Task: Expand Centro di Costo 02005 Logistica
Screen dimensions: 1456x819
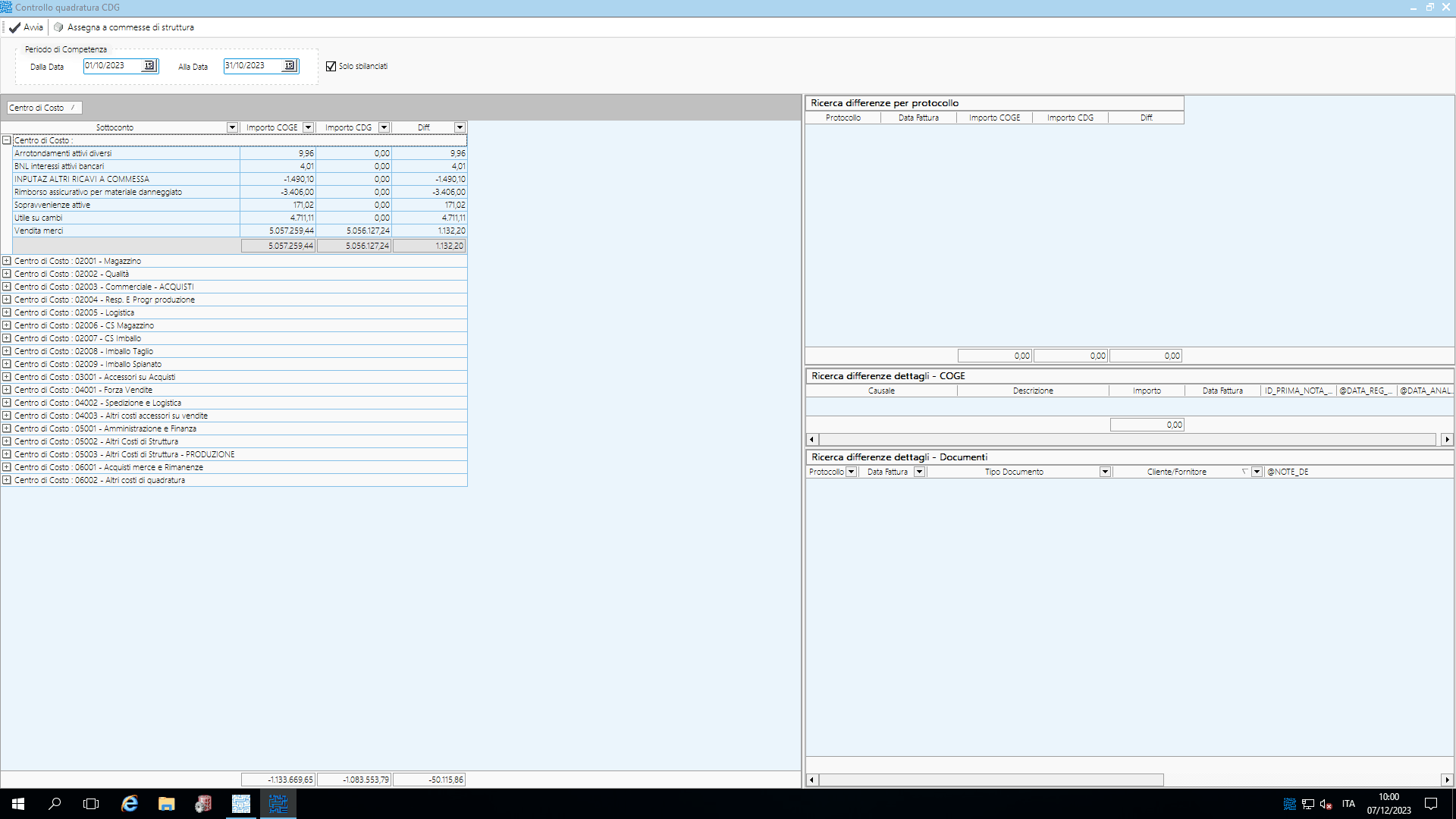Action: tap(6, 312)
